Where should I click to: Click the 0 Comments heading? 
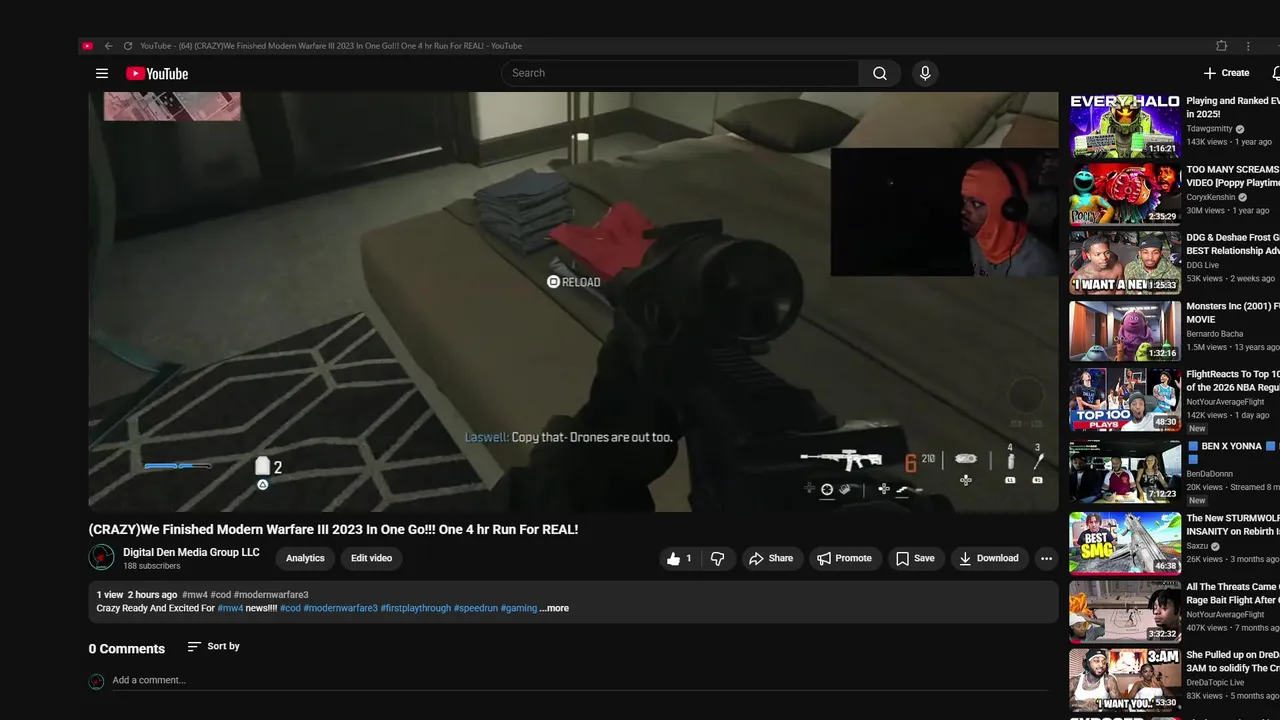coord(127,649)
